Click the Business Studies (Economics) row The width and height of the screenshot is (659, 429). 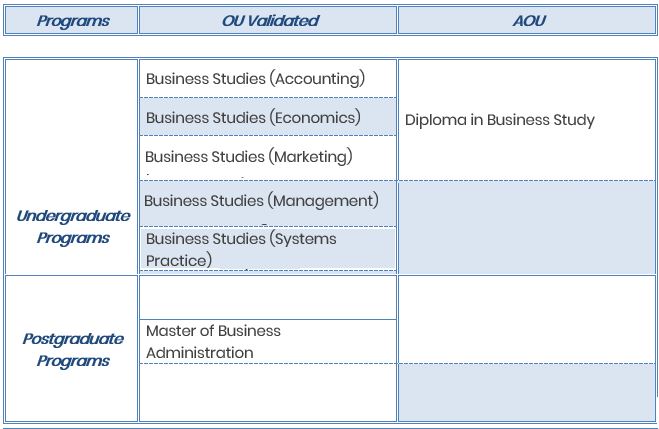pos(253,117)
